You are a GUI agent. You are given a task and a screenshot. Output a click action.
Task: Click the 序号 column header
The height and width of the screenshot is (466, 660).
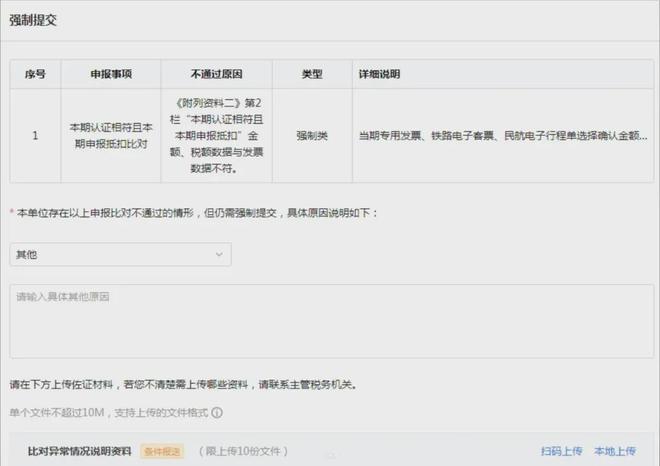tap(35, 74)
